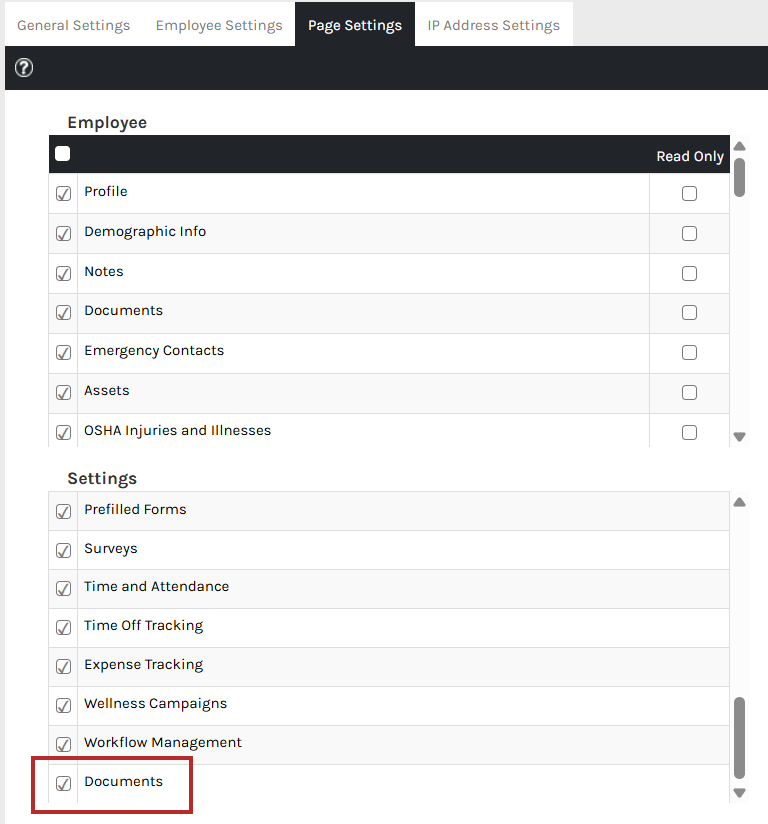Click the Employee list scroll up arrow

click(x=740, y=146)
